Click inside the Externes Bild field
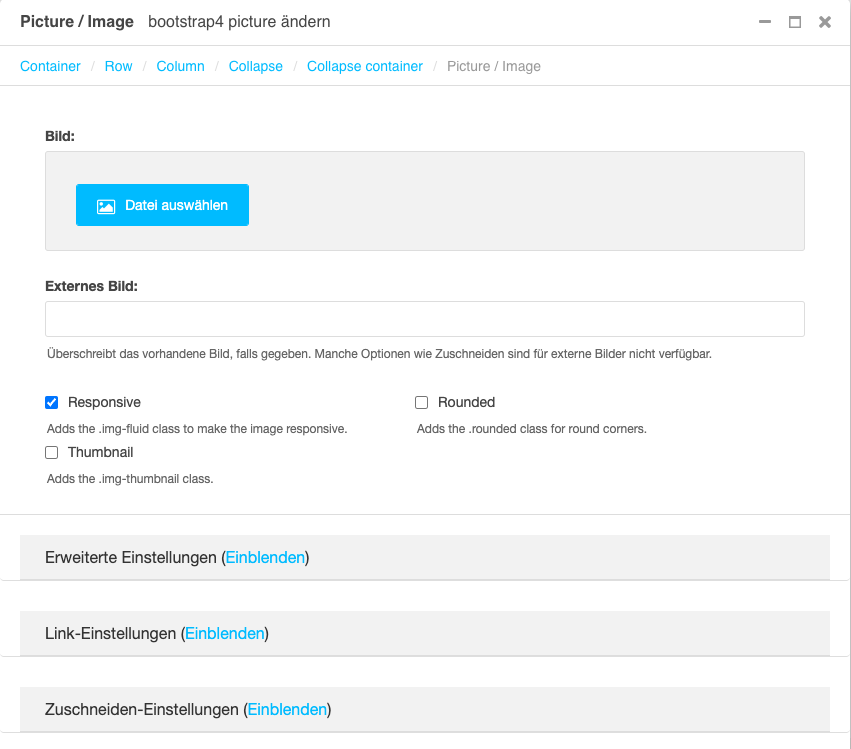Viewport: 851px width, 749px height. (x=424, y=318)
